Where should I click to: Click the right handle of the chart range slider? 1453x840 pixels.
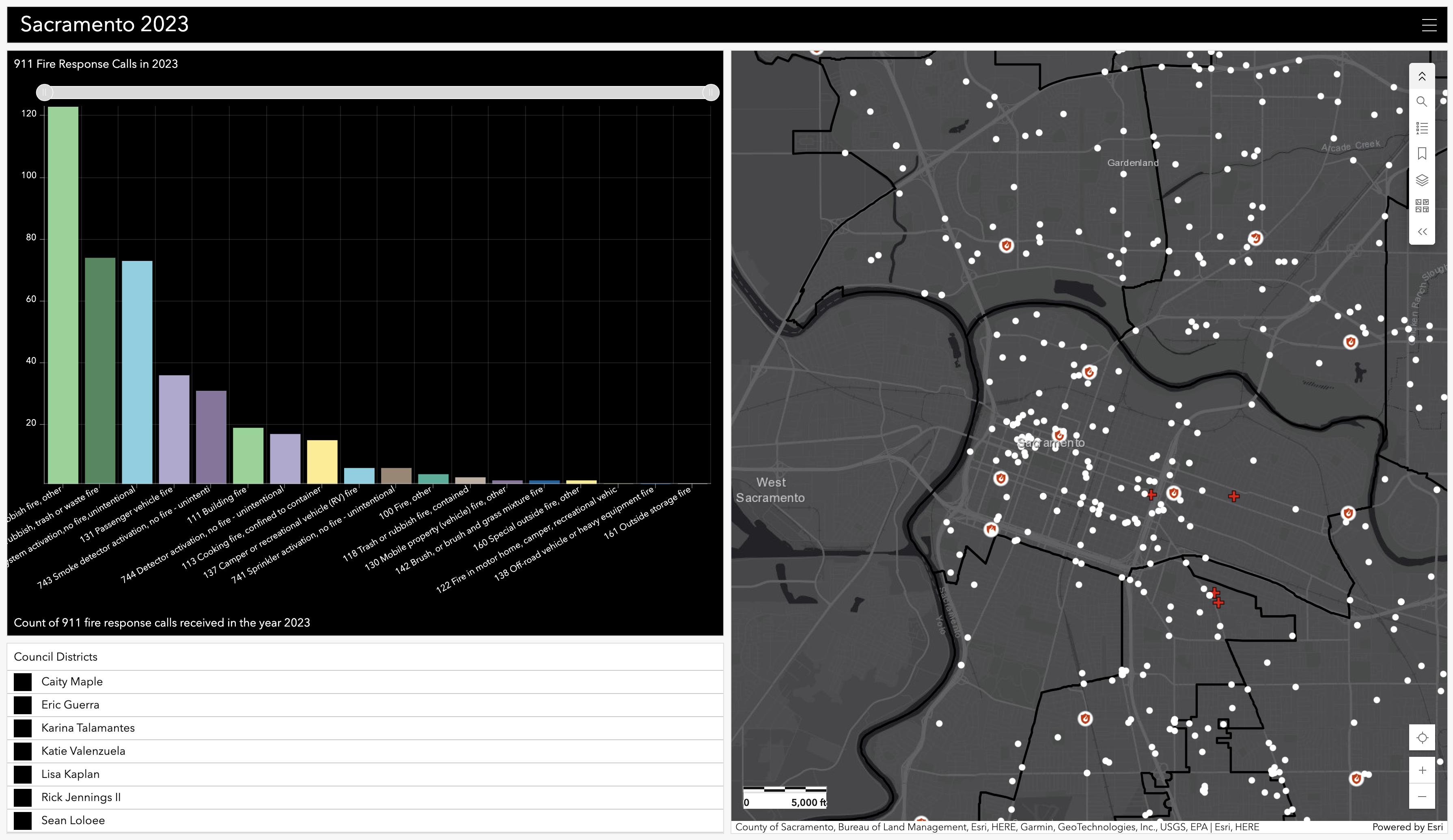710,92
